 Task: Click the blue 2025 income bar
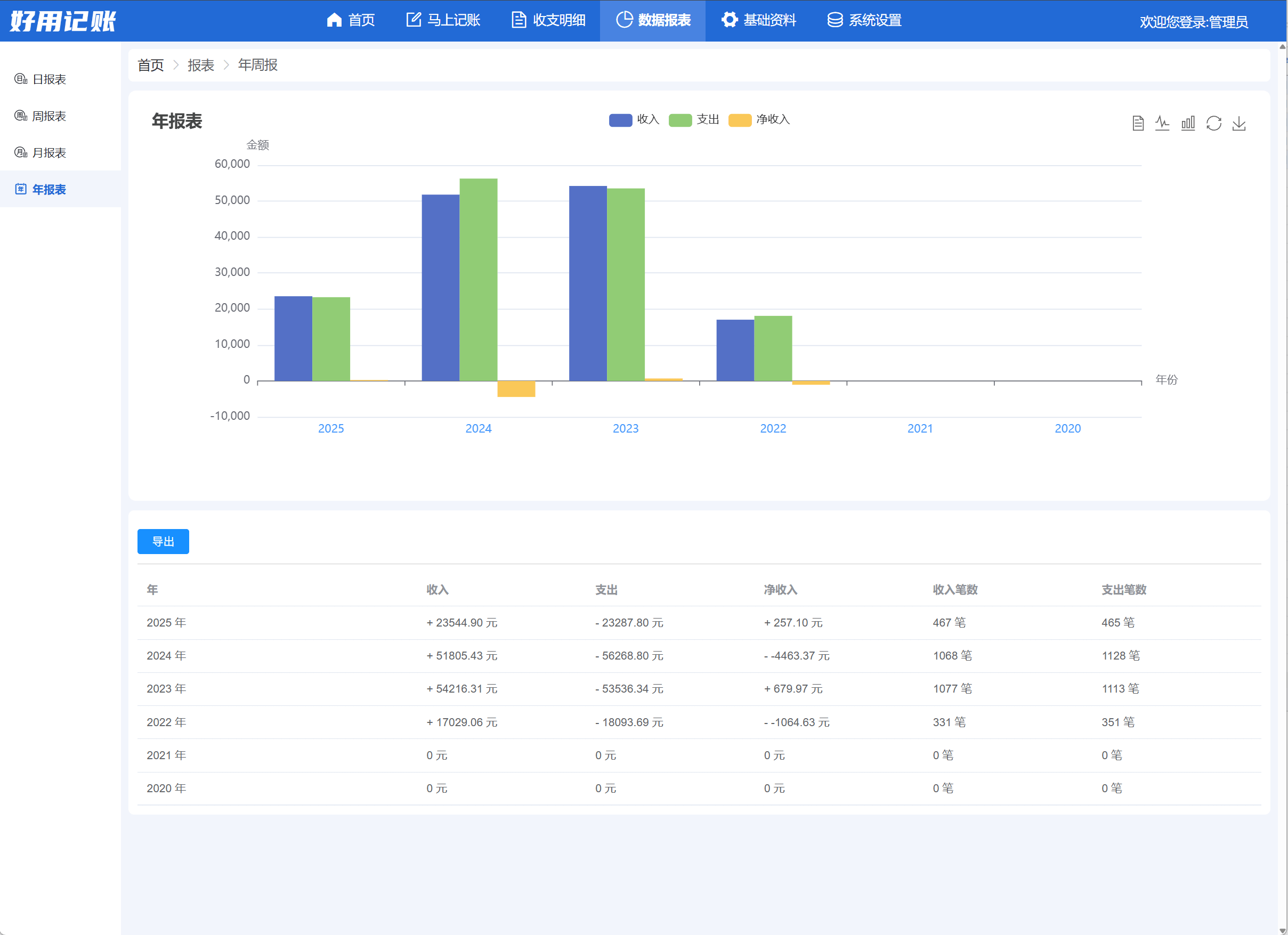point(294,338)
